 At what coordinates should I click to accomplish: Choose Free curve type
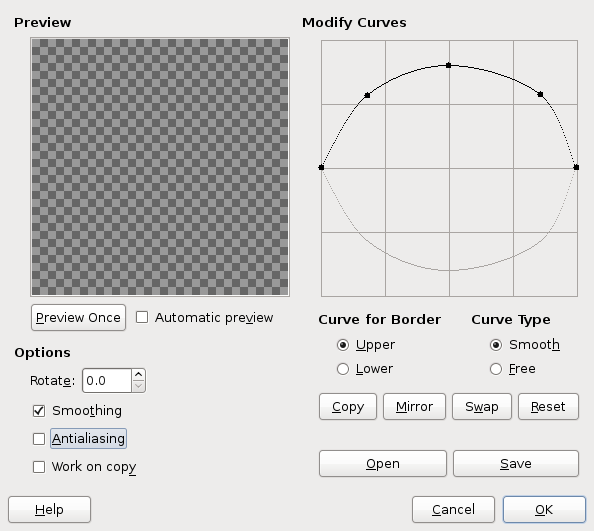[496, 369]
